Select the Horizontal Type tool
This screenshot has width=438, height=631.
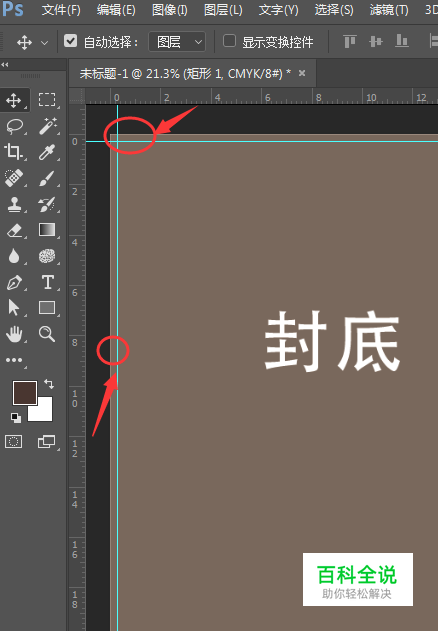click(x=48, y=282)
